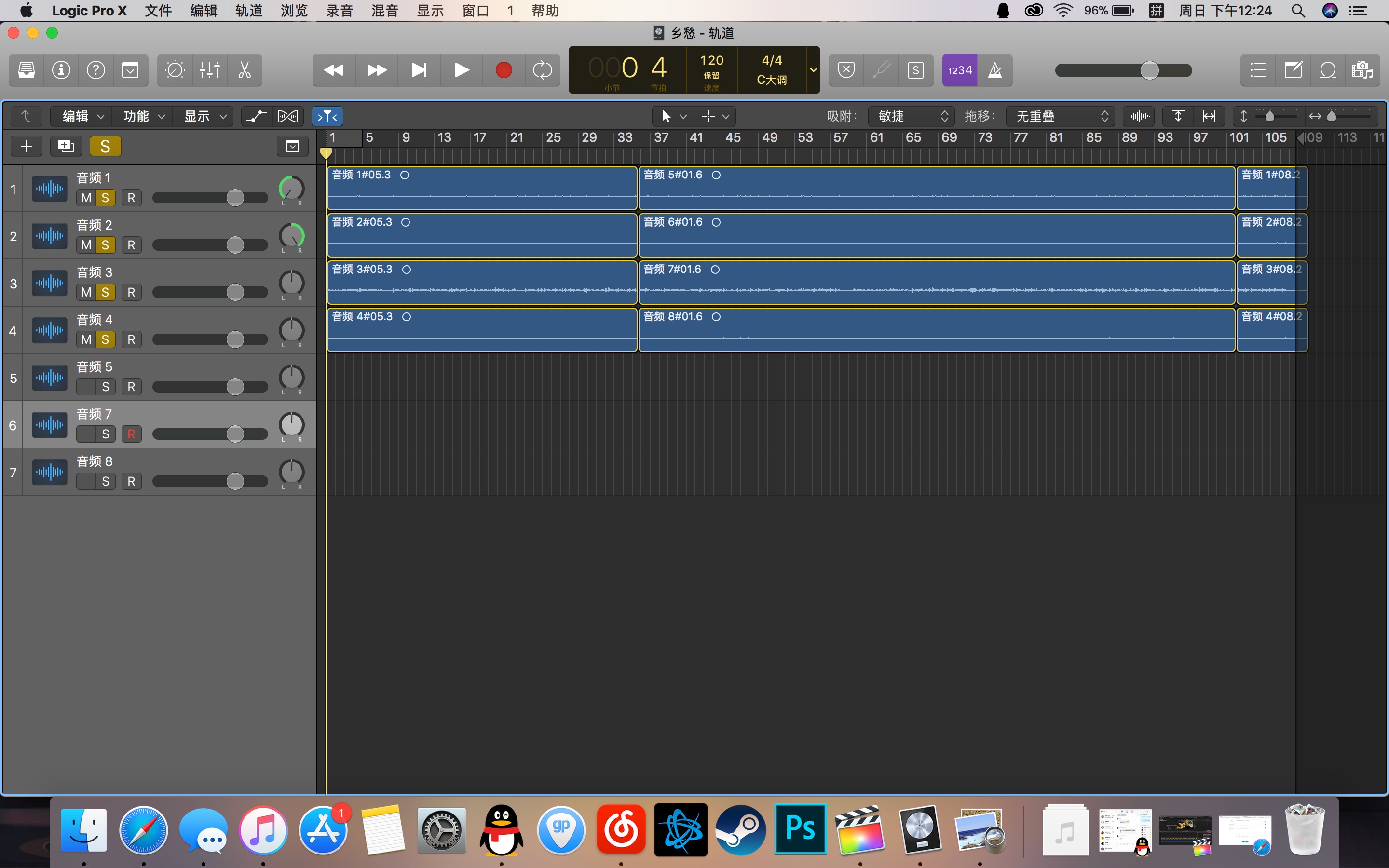Toggle the Metronome click
The height and width of the screenshot is (868, 1389).
(x=994, y=70)
